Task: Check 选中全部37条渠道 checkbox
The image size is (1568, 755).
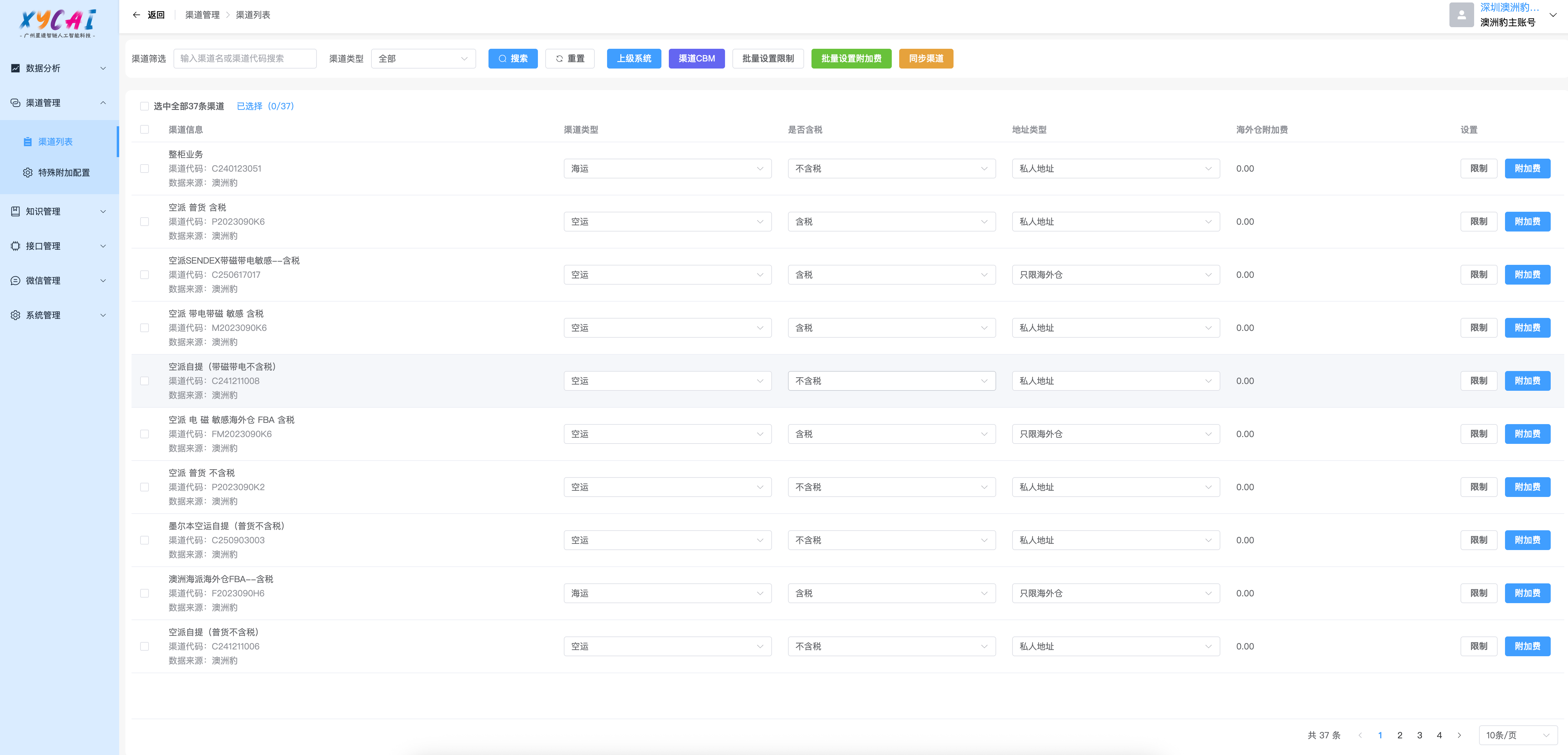Action: point(144,106)
